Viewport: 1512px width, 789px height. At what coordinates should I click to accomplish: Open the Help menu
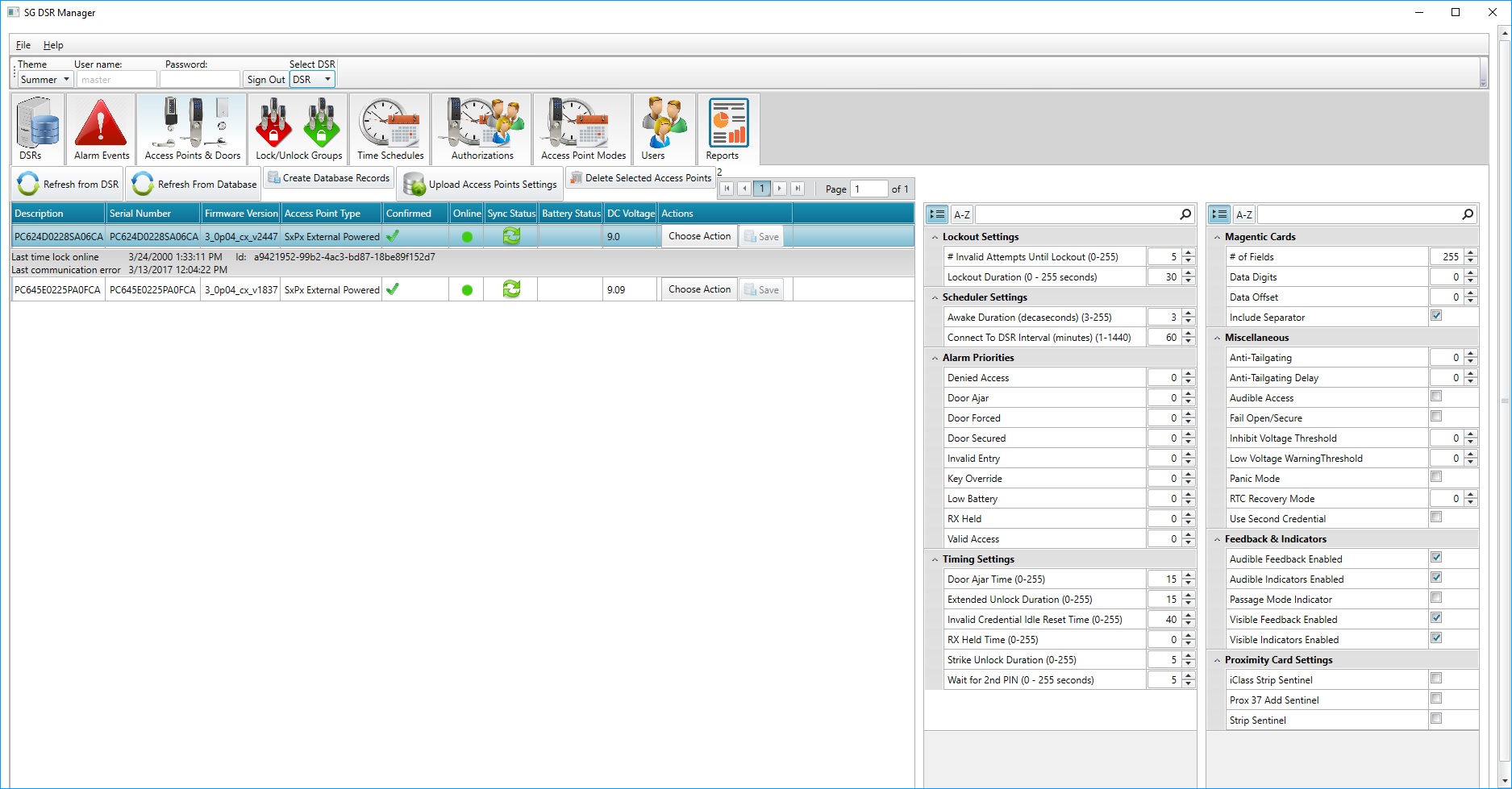point(53,45)
